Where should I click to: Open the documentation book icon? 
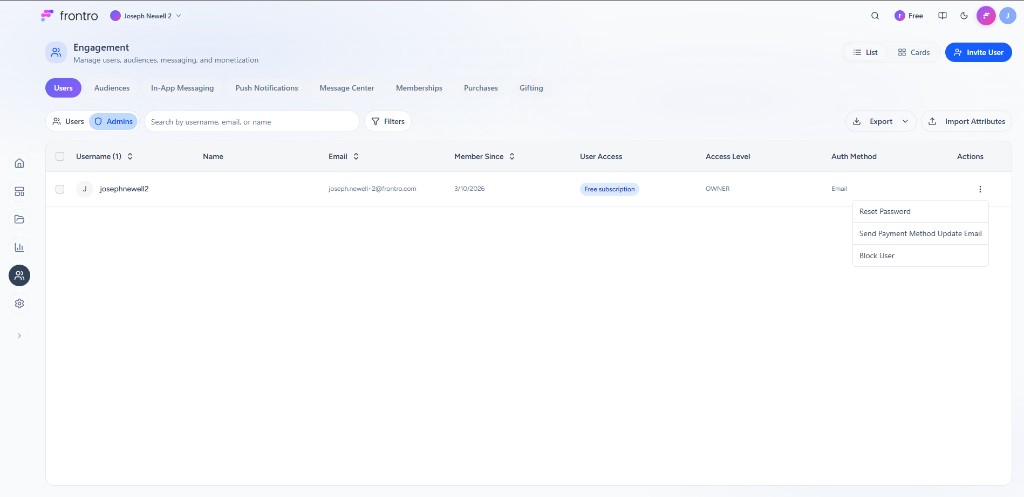942,16
